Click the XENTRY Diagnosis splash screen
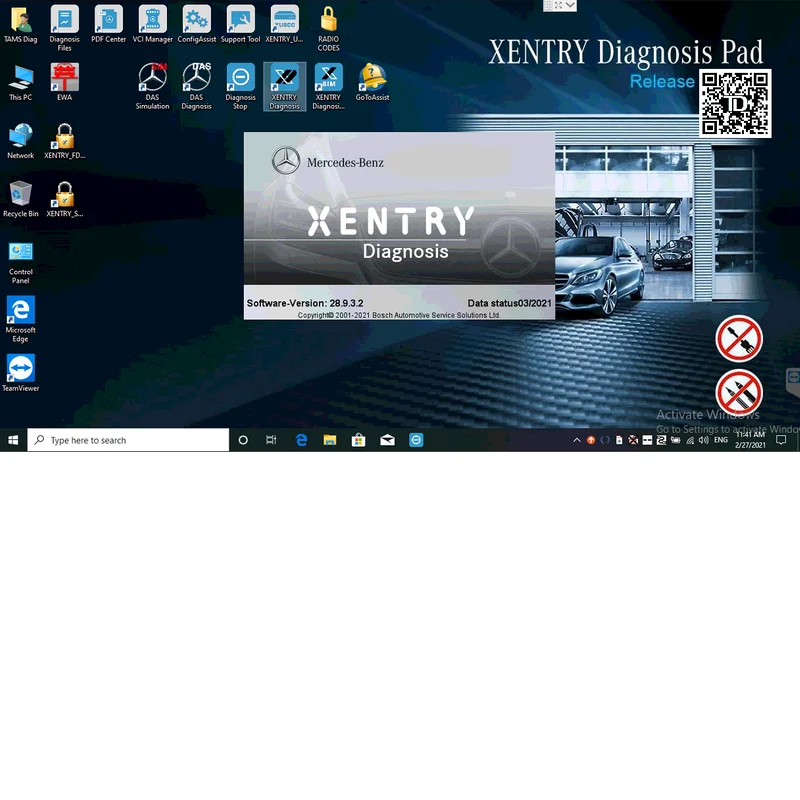This screenshot has height=800, width=800. coord(399,226)
